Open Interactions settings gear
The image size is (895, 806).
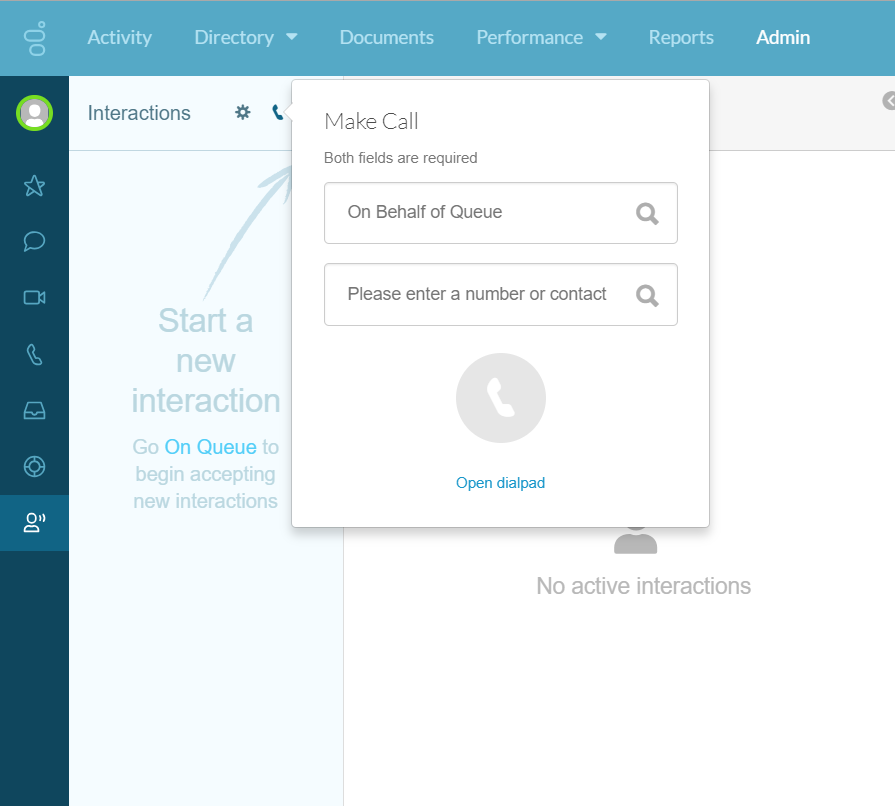243,112
